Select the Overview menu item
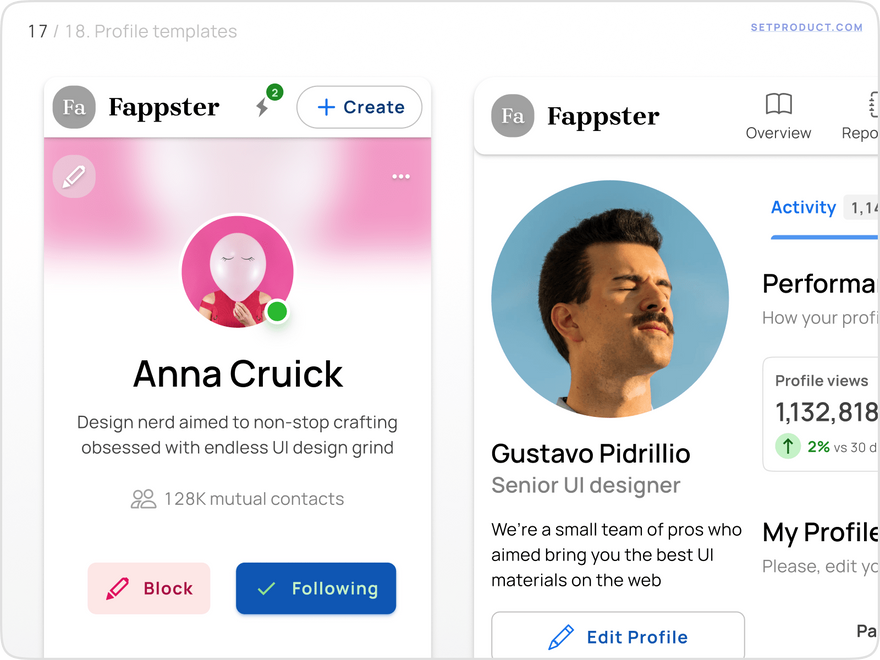The image size is (880, 660). click(778, 117)
